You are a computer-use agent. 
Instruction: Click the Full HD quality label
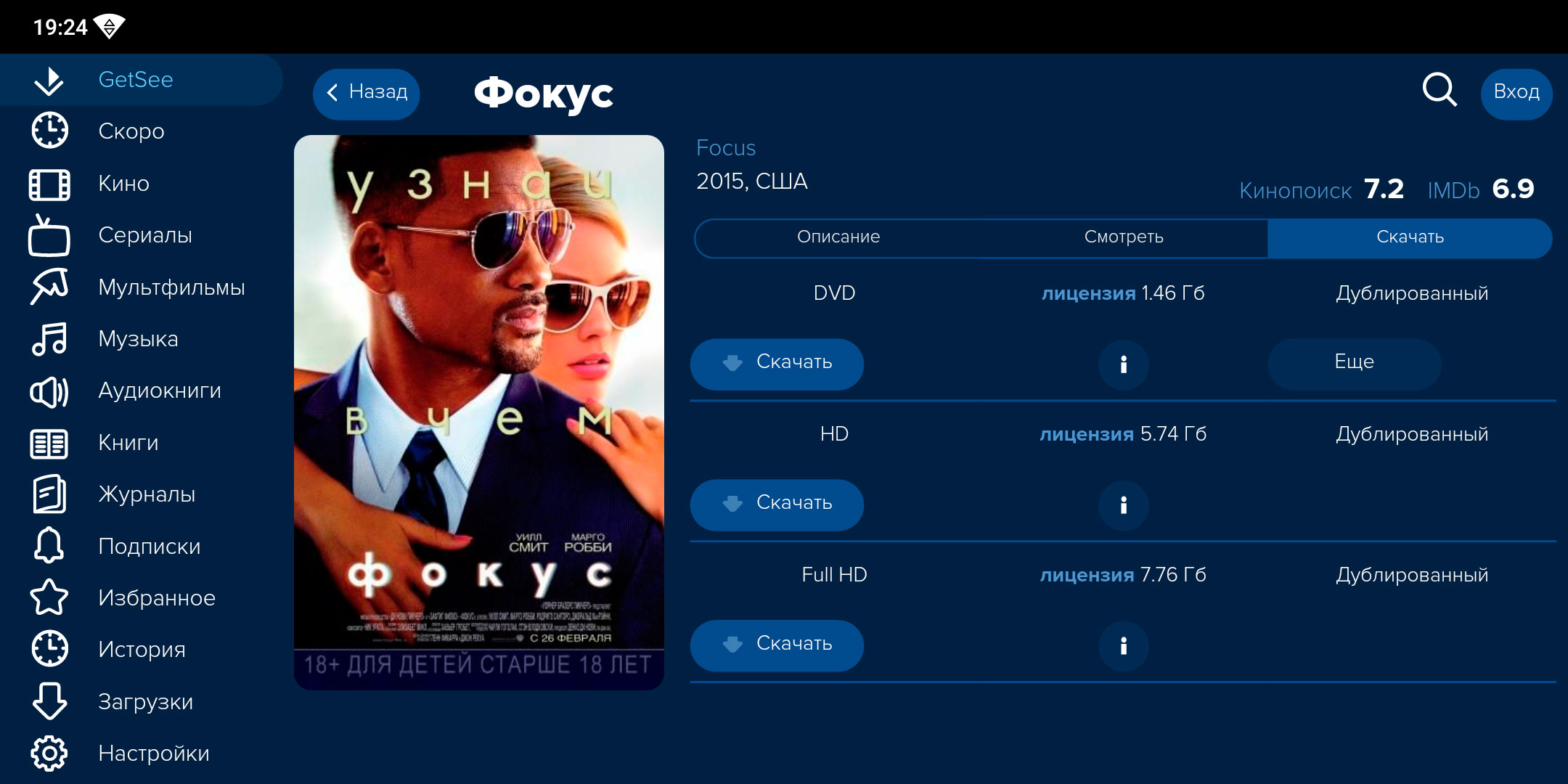click(834, 575)
